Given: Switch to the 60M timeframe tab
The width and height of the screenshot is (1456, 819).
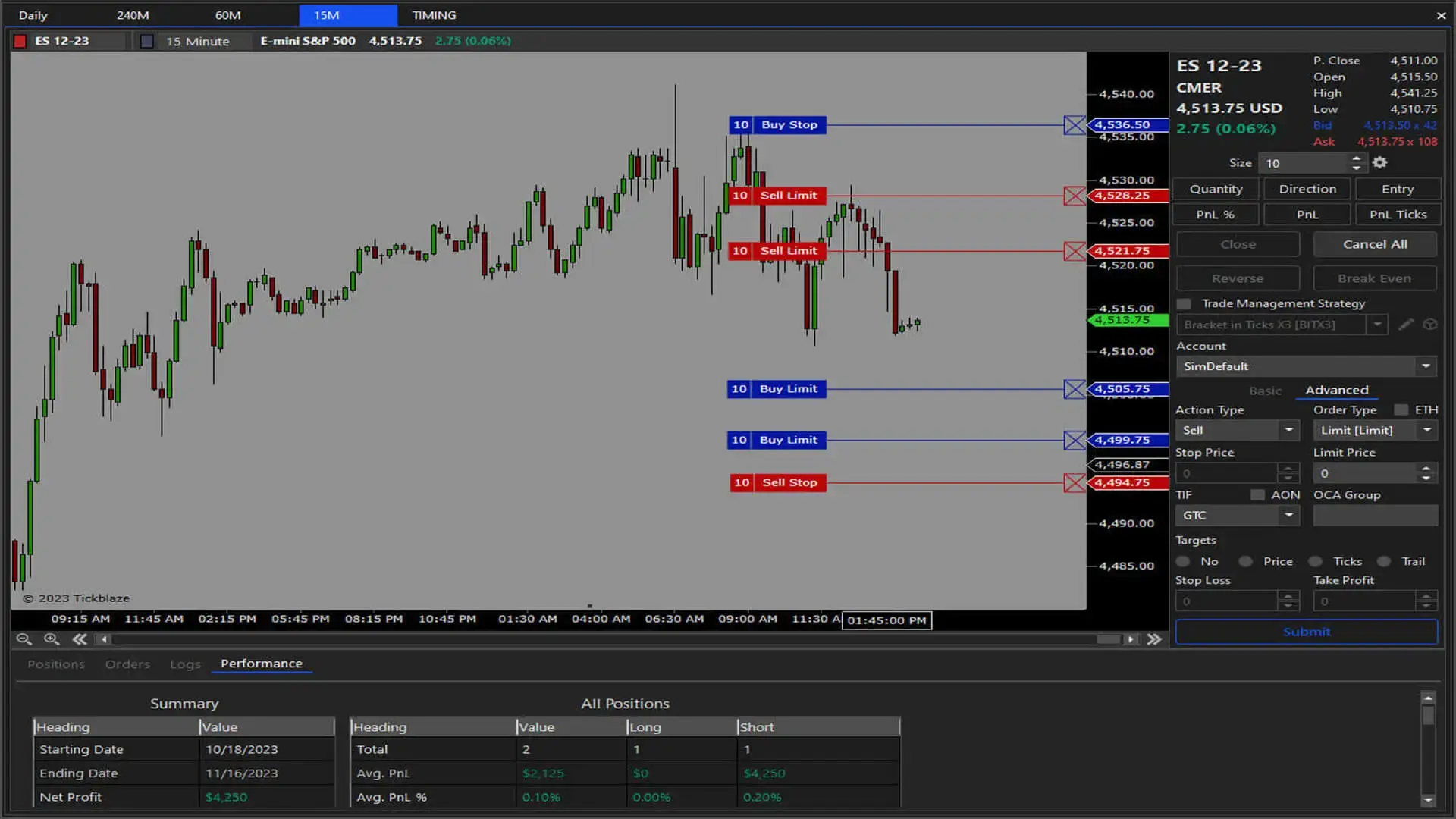Looking at the screenshot, I should (227, 15).
